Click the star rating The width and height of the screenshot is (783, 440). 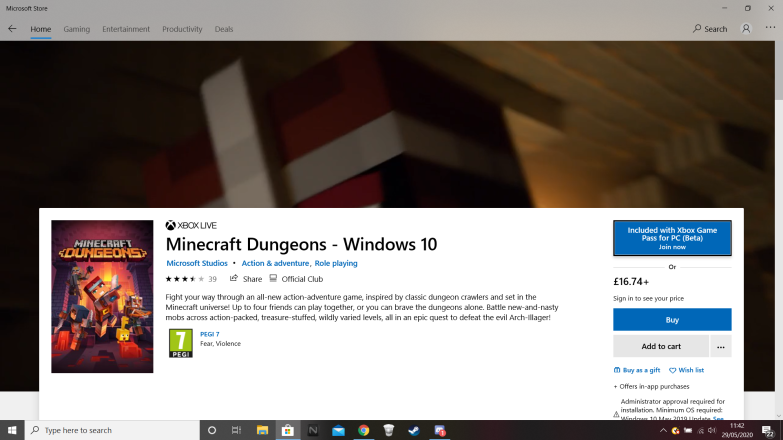185,279
